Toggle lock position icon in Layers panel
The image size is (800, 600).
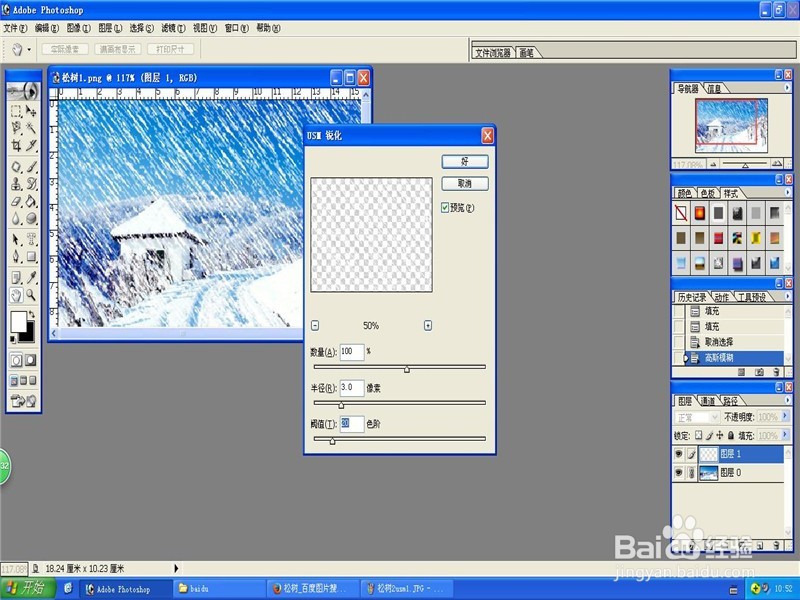pyautogui.click(x=719, y=435)
